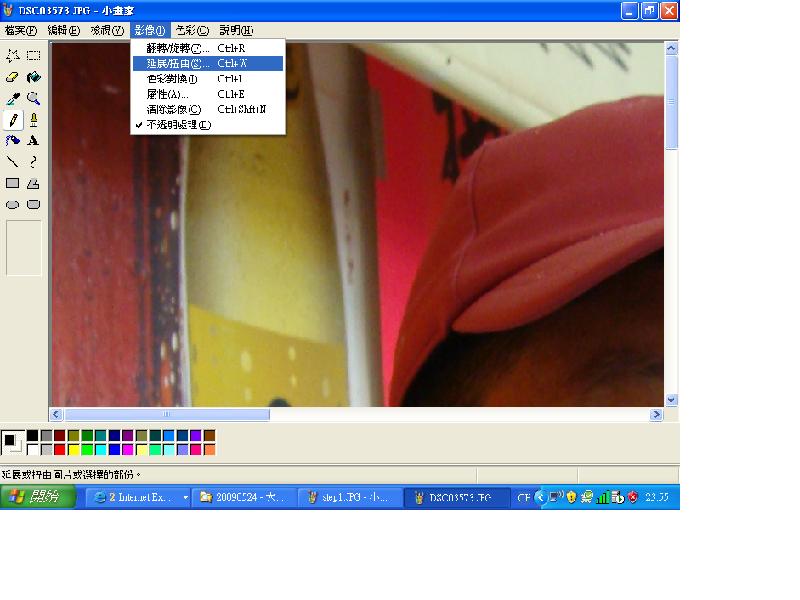800x600 pixels.
Task: Click the Windows Start button
Action: click(38, 497)
